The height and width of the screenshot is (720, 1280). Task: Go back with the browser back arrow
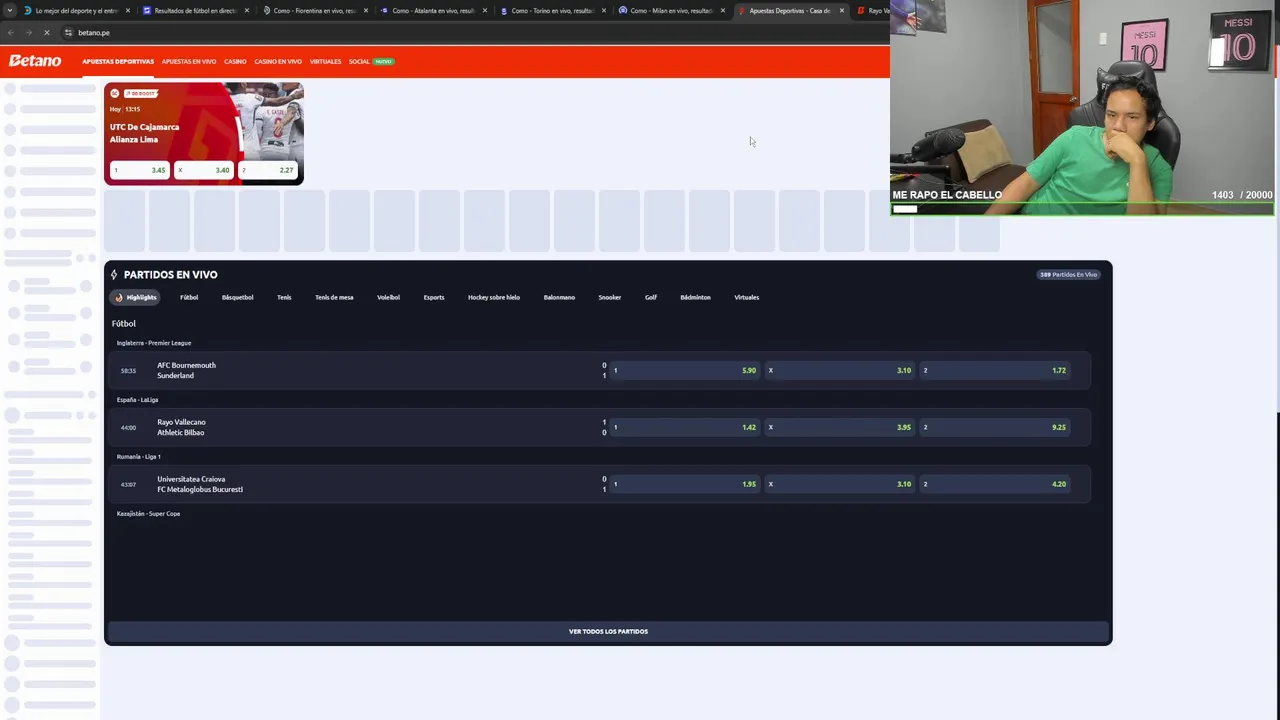(x=10, y=33)
